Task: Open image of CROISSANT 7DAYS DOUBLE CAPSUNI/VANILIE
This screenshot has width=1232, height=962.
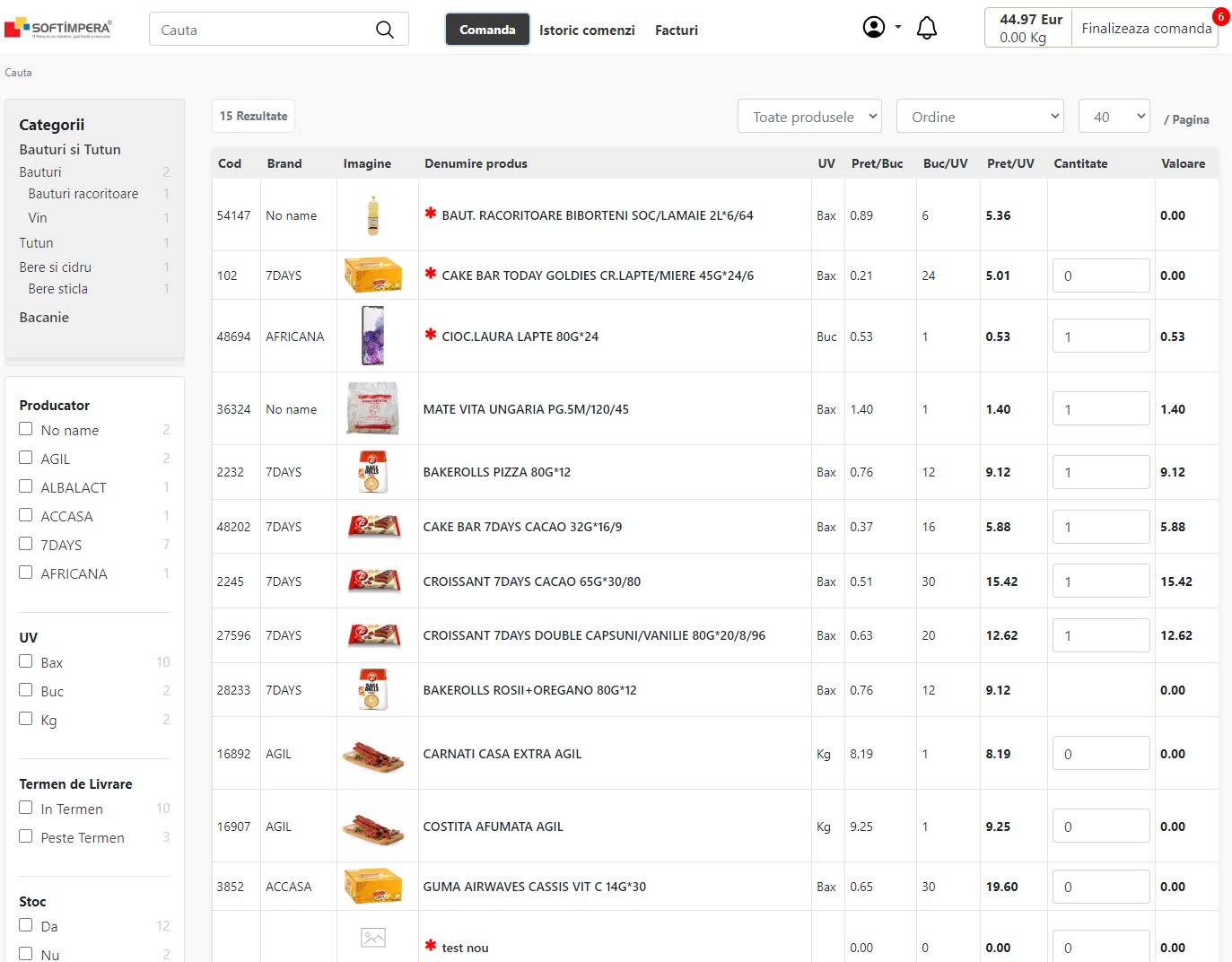Action: point(374,635)
